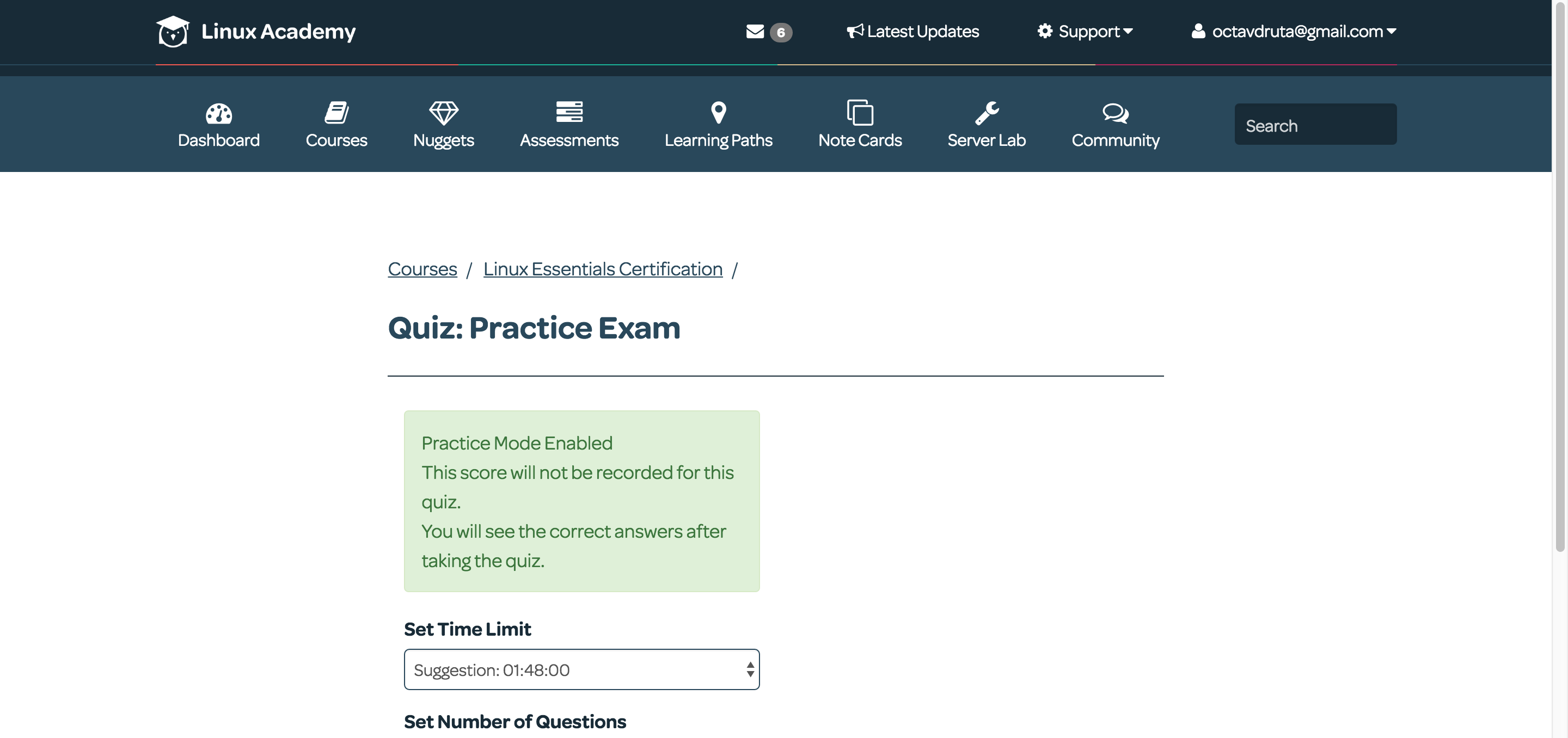This screenshot has height=738, width=1568.
Task: Select the Nuggets diamond icon
Action: (x=443, y=113)
